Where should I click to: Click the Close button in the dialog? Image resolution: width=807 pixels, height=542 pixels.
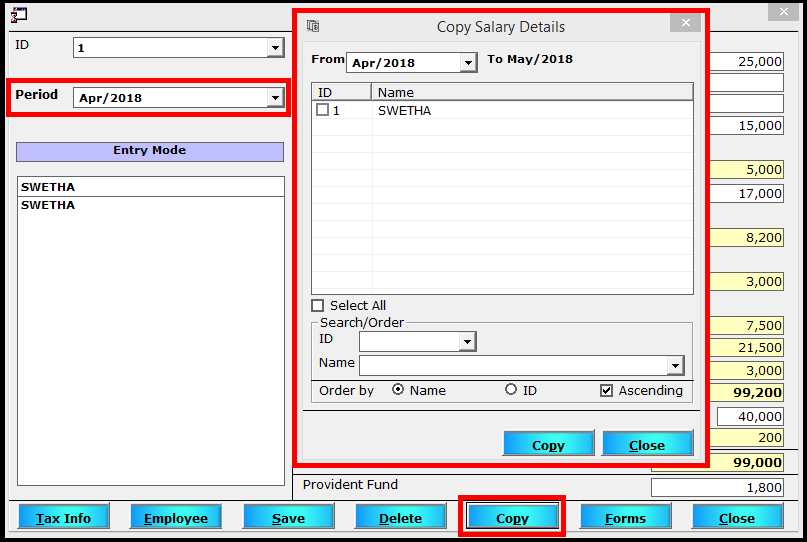pyautogui.click(x=647, y=444)
